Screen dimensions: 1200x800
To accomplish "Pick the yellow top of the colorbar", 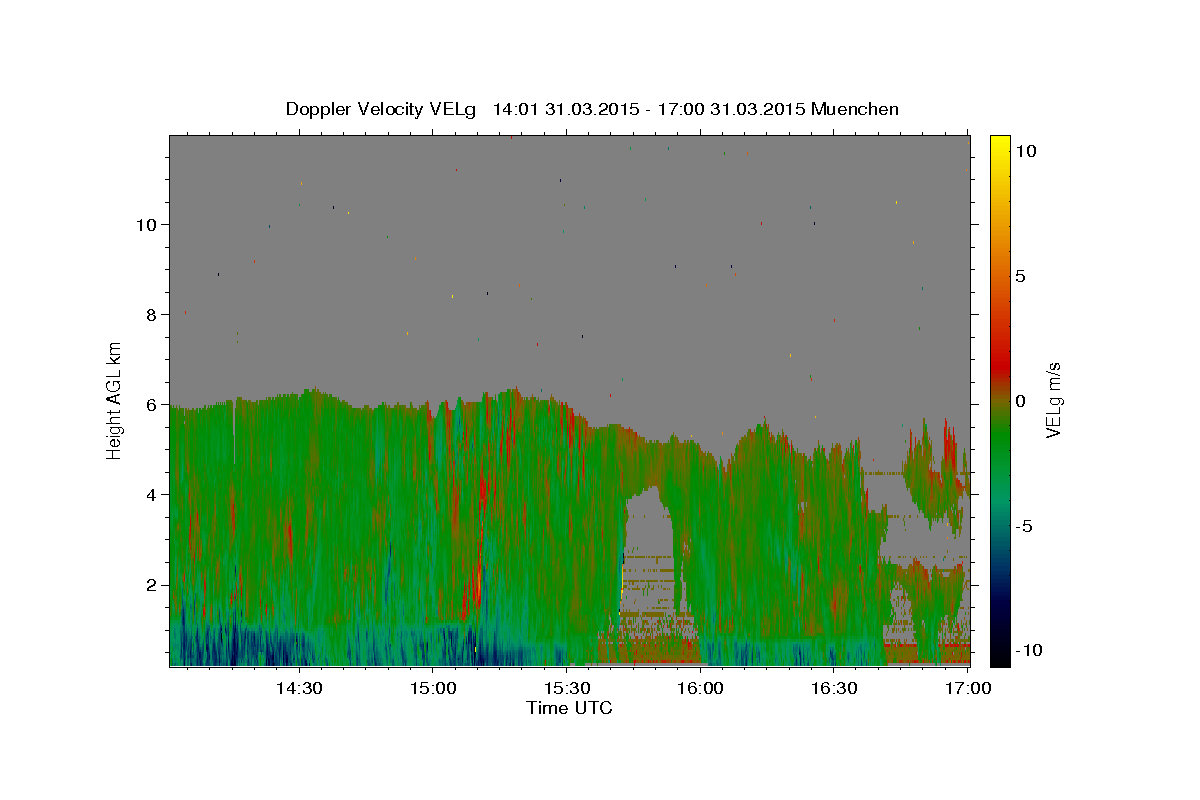I will pos(1000,145).
